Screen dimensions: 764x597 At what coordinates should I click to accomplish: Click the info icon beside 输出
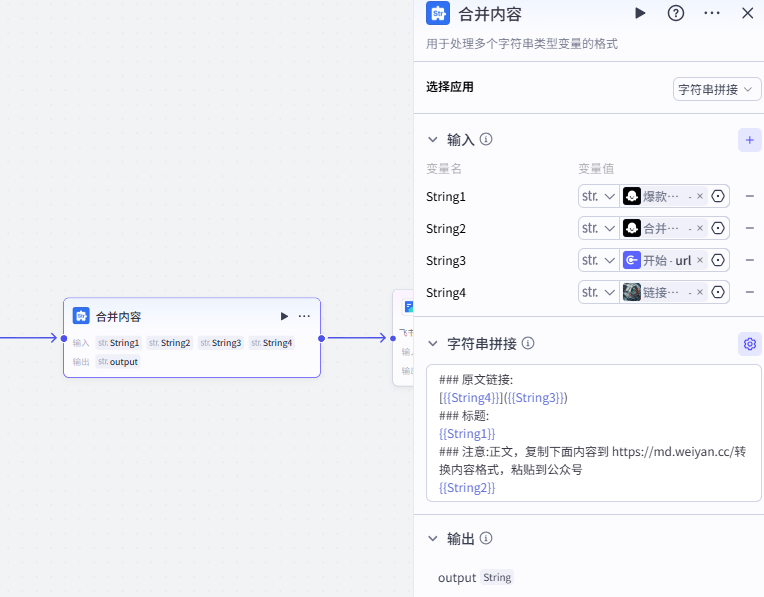486,539
